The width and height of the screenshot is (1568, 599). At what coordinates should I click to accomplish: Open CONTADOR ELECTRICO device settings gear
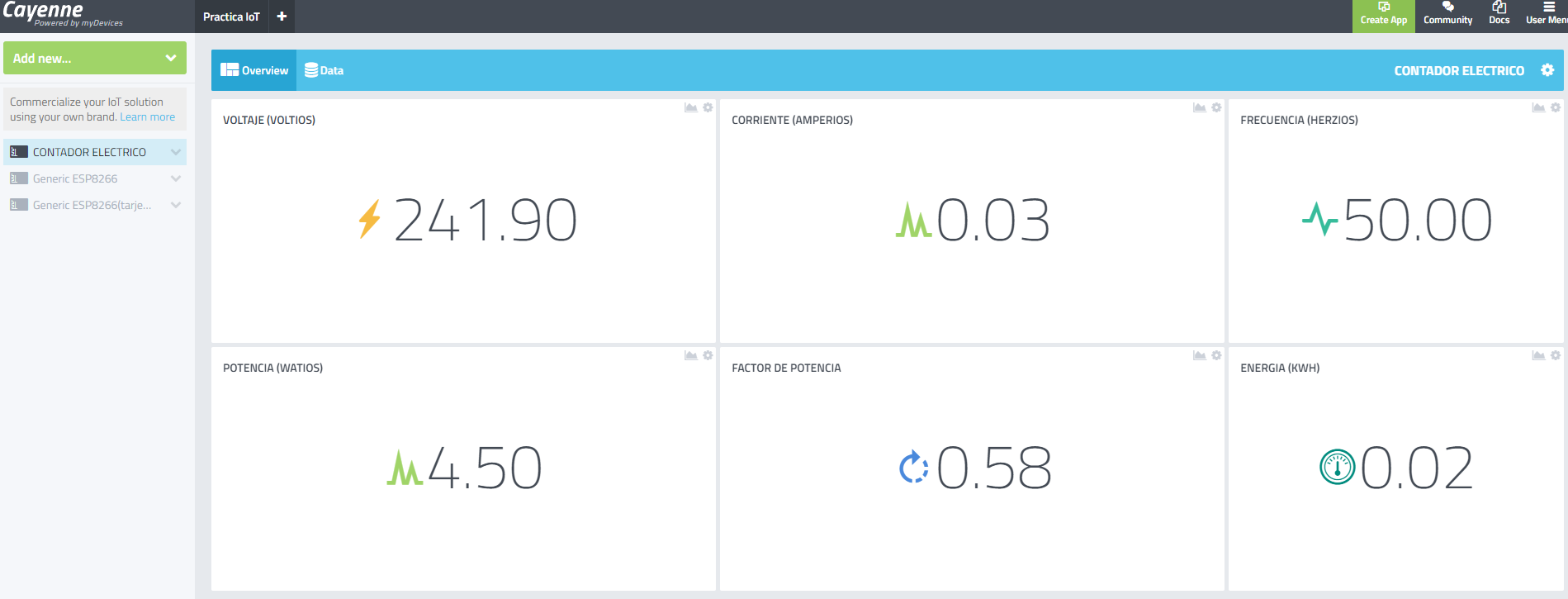coord(1547,70)
